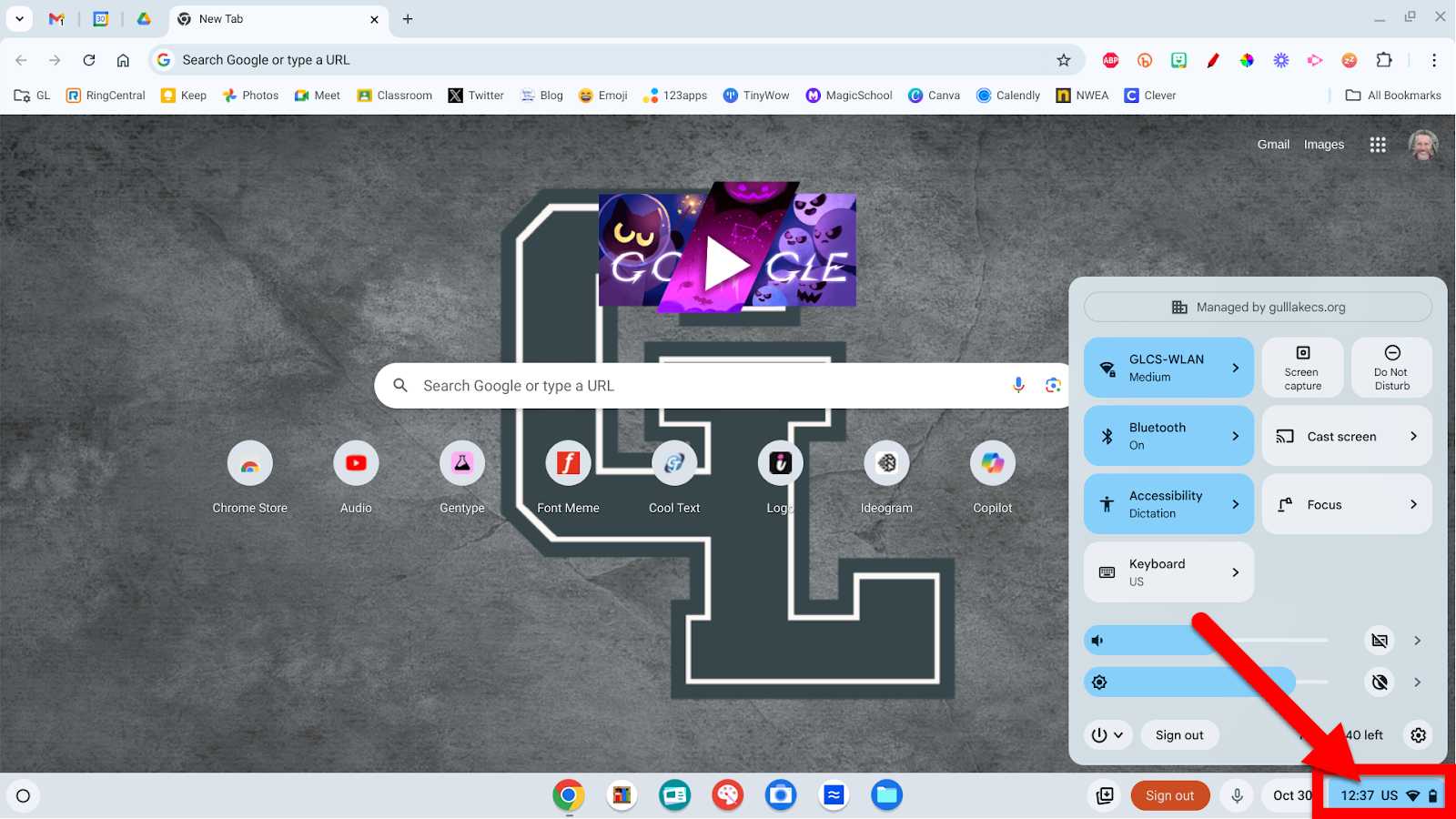The image size is (1456, 819).
Task: Click the address bar URL field
Action: 601,60
